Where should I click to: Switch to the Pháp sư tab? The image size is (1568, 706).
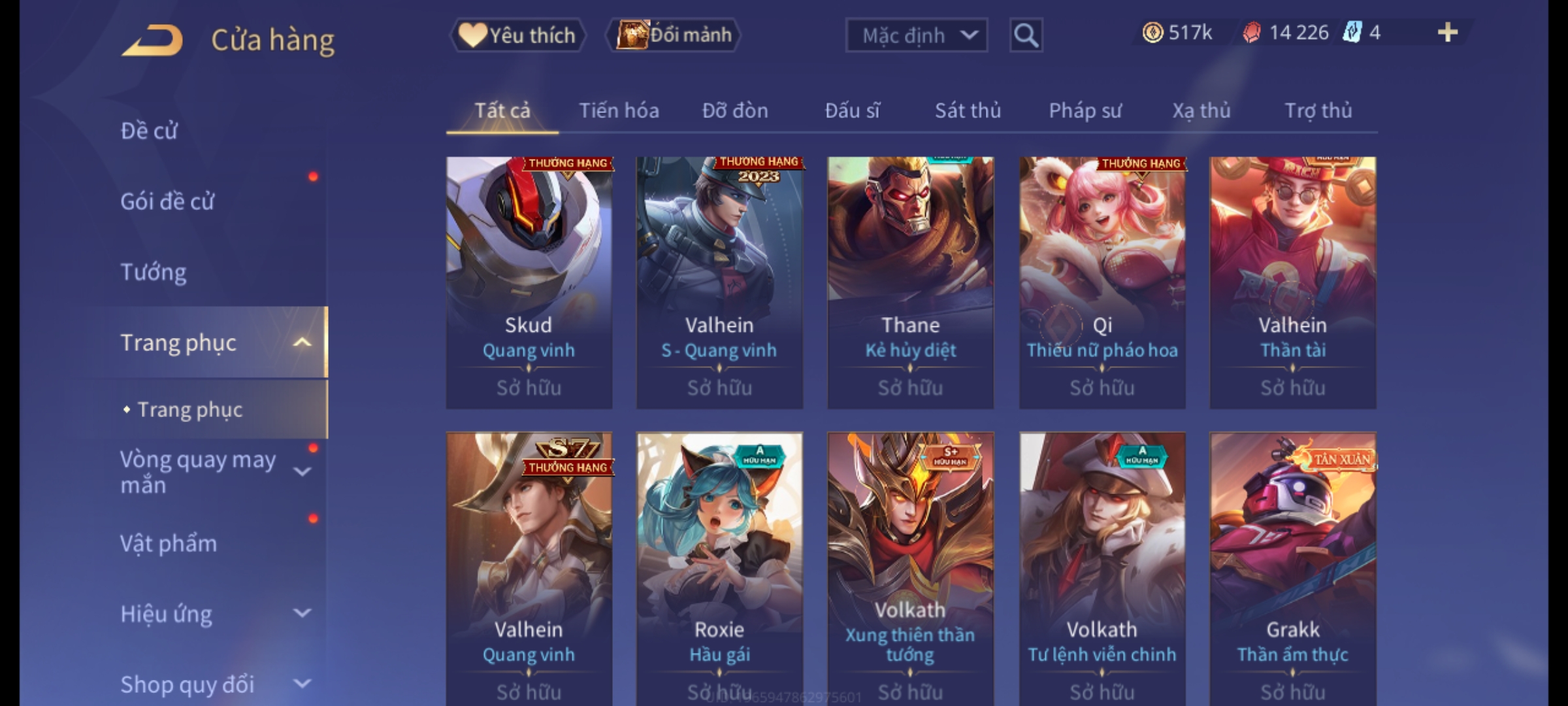1085,110
